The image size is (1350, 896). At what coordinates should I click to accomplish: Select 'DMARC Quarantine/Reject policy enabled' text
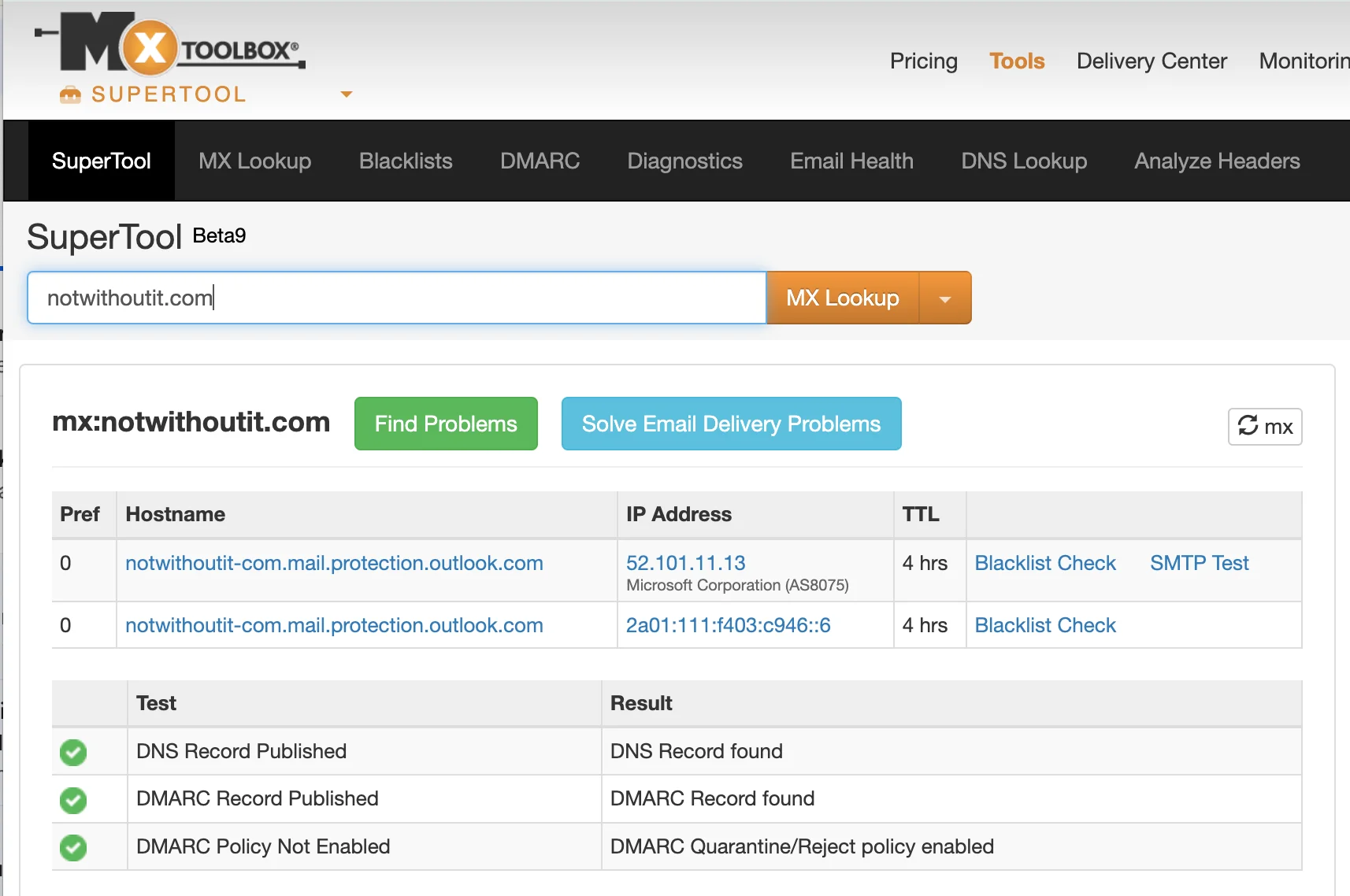point(802,846)
